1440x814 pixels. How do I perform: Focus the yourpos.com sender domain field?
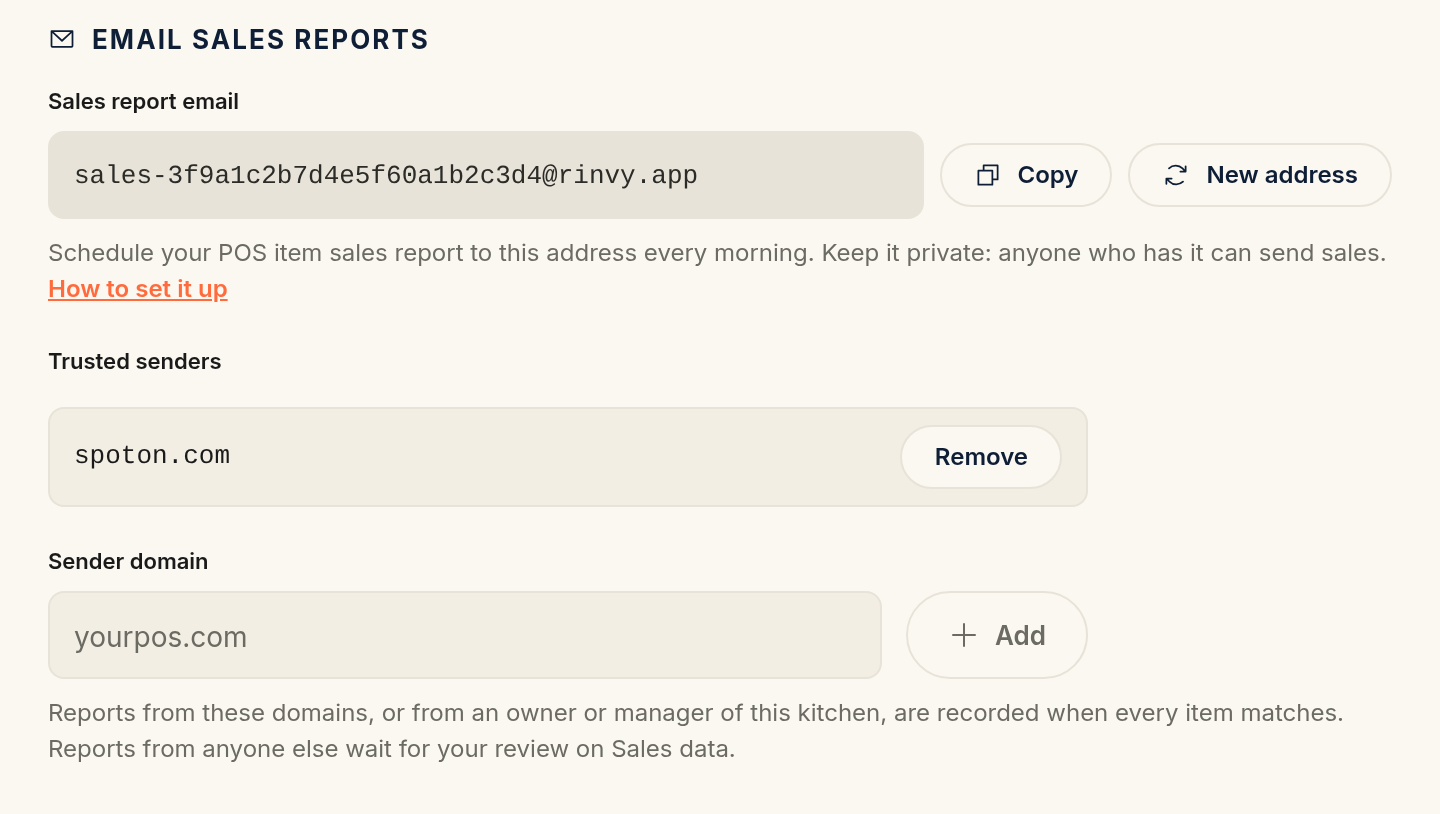point(465,635)
